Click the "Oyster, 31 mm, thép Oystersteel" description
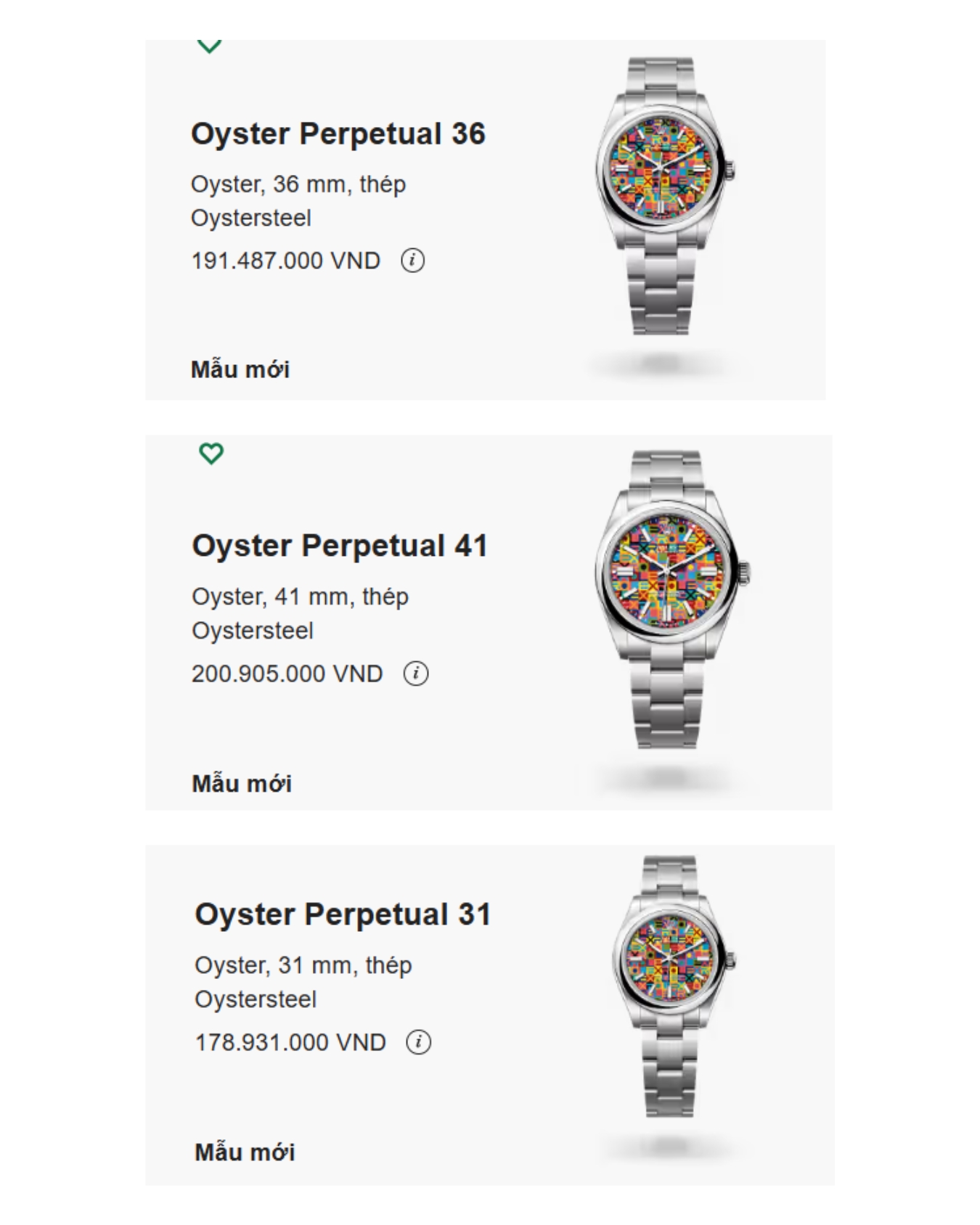Screen dimensions: 980x1225 303,982
